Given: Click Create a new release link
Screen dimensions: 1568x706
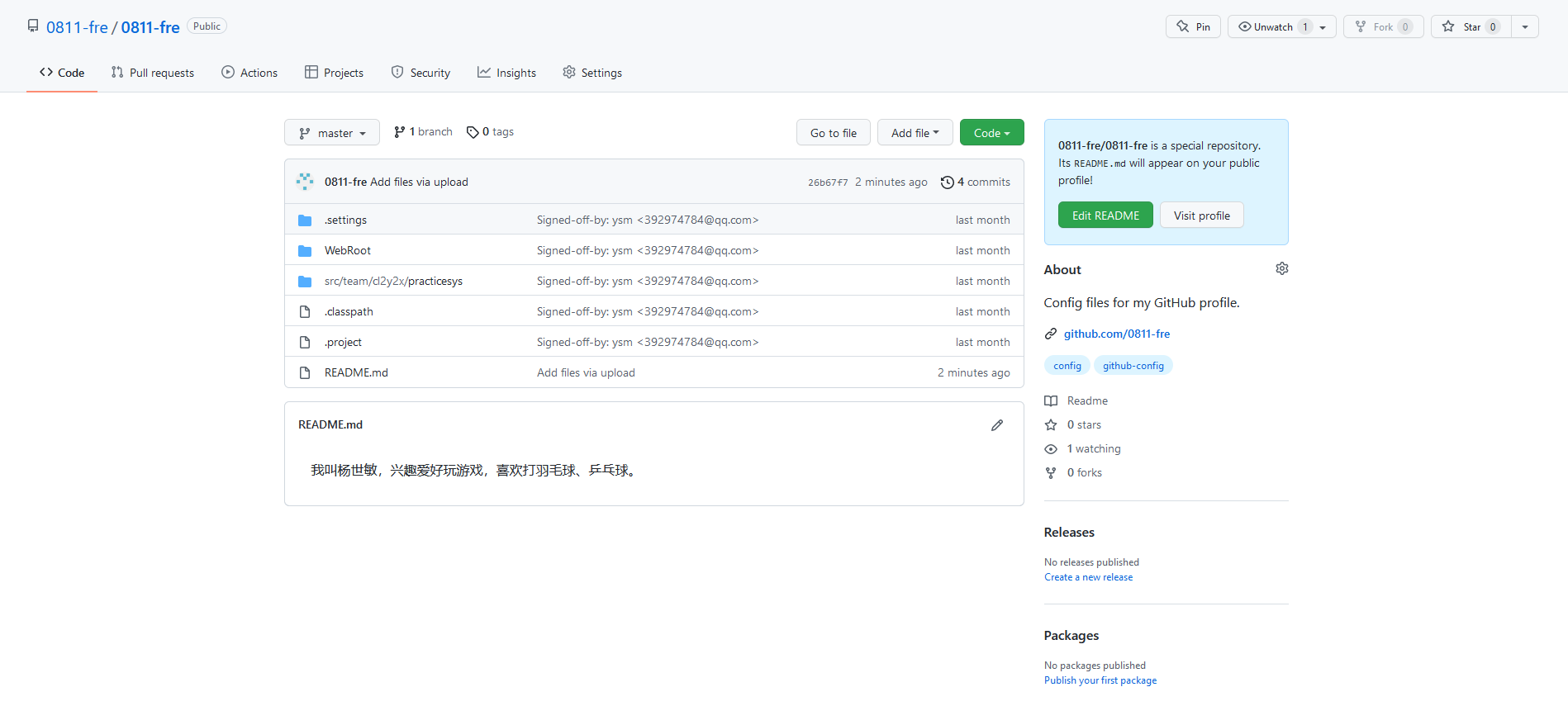Looking at the screenshot, I should tap(1088, 577).
